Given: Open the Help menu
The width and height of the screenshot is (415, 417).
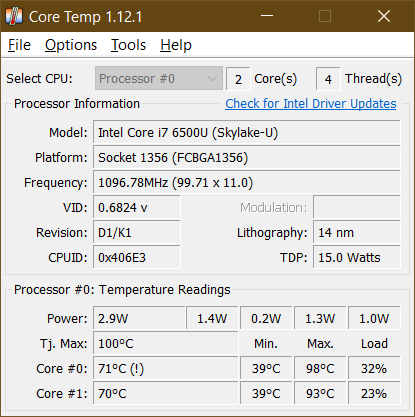Looking at the screenshot, I should pos(176,45).
